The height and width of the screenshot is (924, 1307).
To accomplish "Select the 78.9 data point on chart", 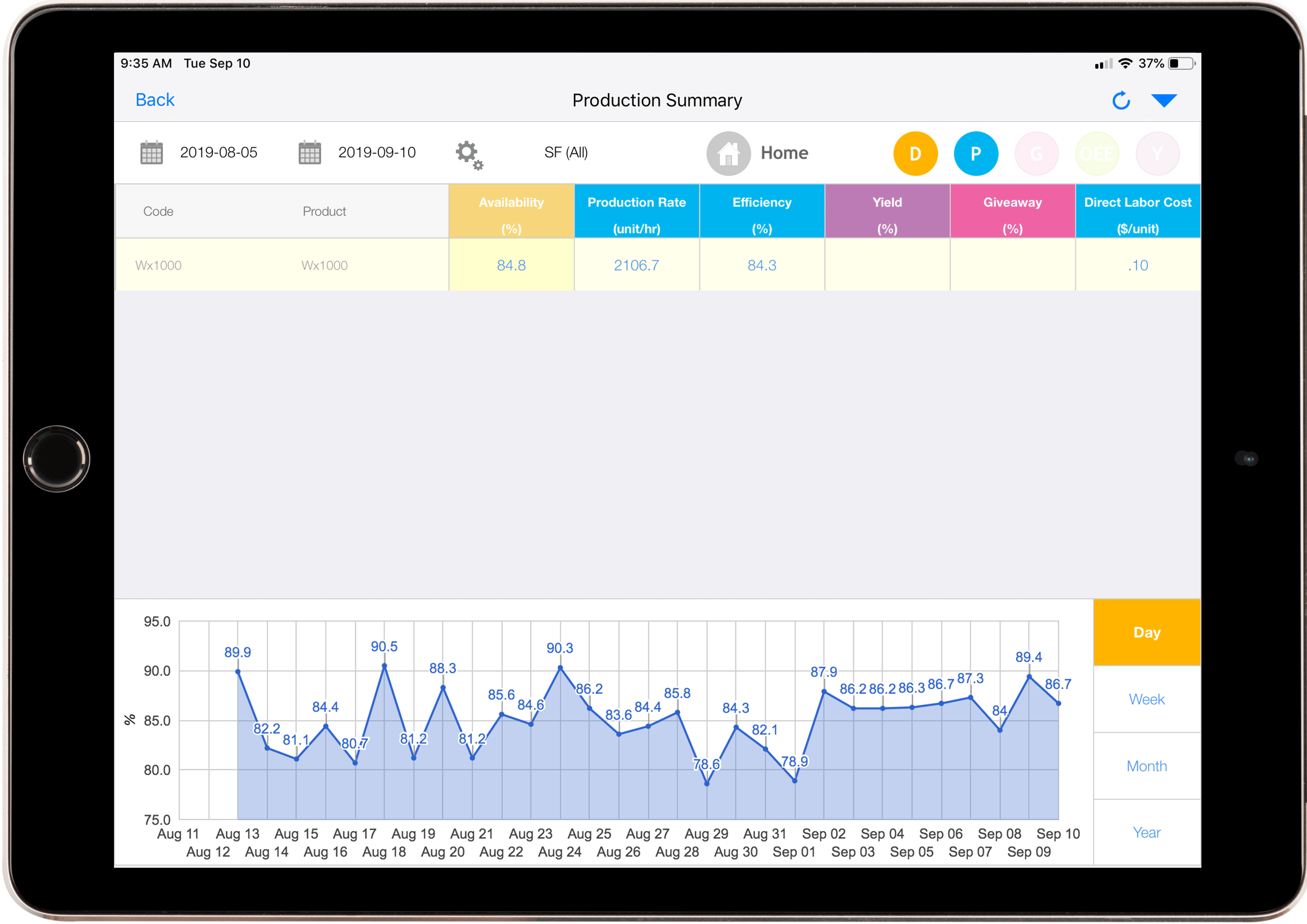I will pos(795,781).
